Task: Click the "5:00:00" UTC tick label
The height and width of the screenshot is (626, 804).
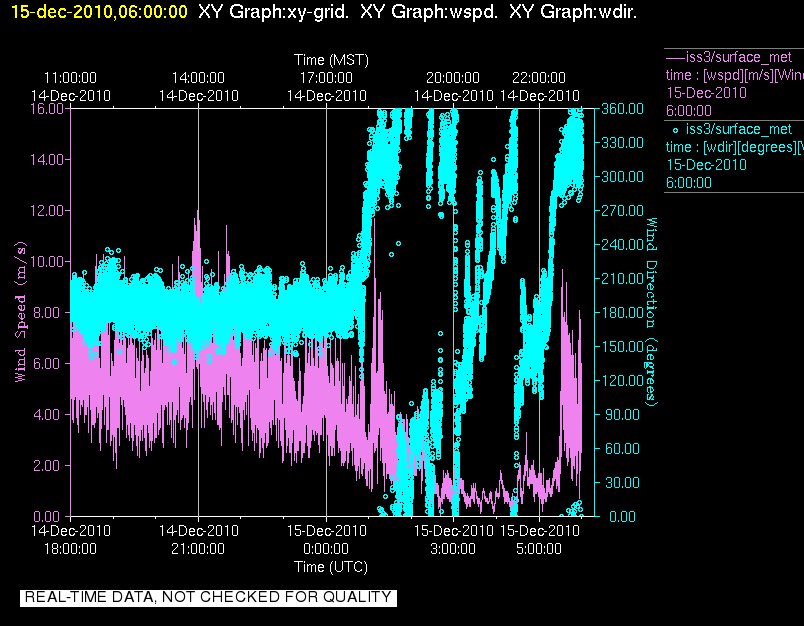Action: (539, 549)
